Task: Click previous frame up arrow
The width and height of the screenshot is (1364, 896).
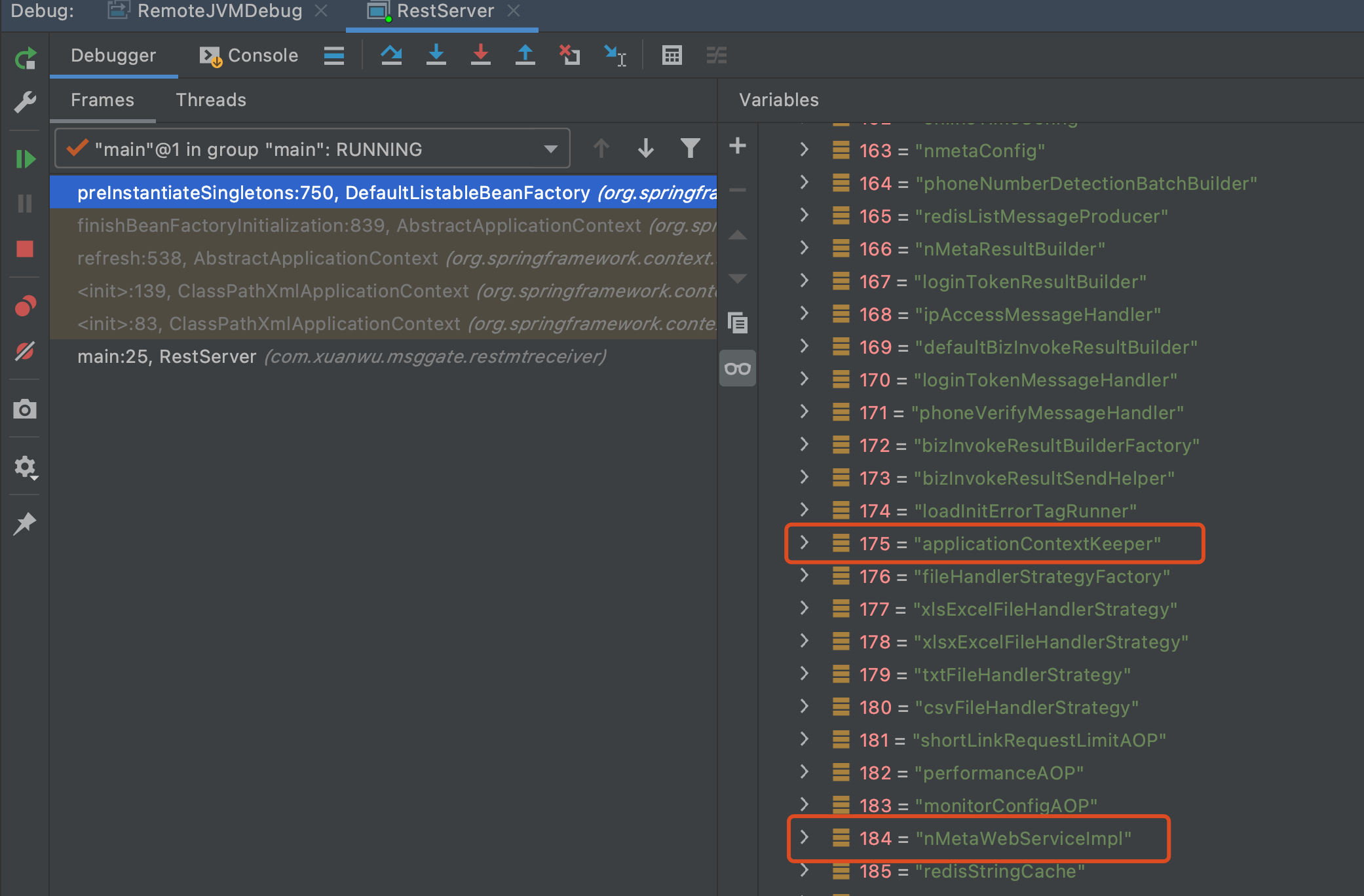Action: pyautogui.click(x=601, y=149)
